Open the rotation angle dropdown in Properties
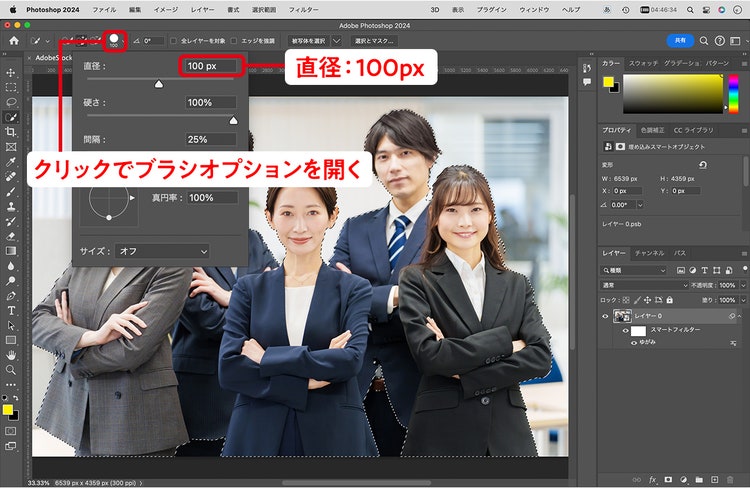750x488 pixels. pyautogui.click(x=640, y=205)
